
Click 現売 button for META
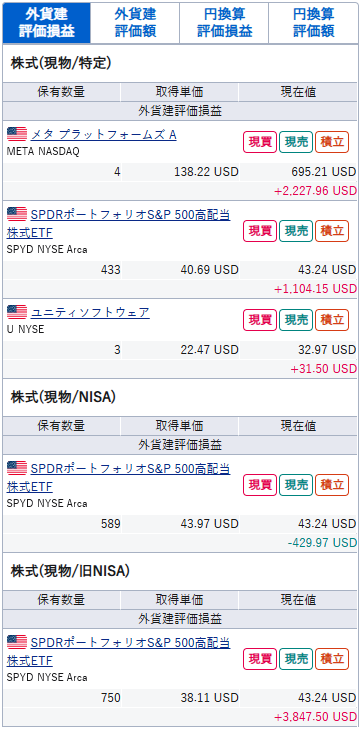[296, 142]
